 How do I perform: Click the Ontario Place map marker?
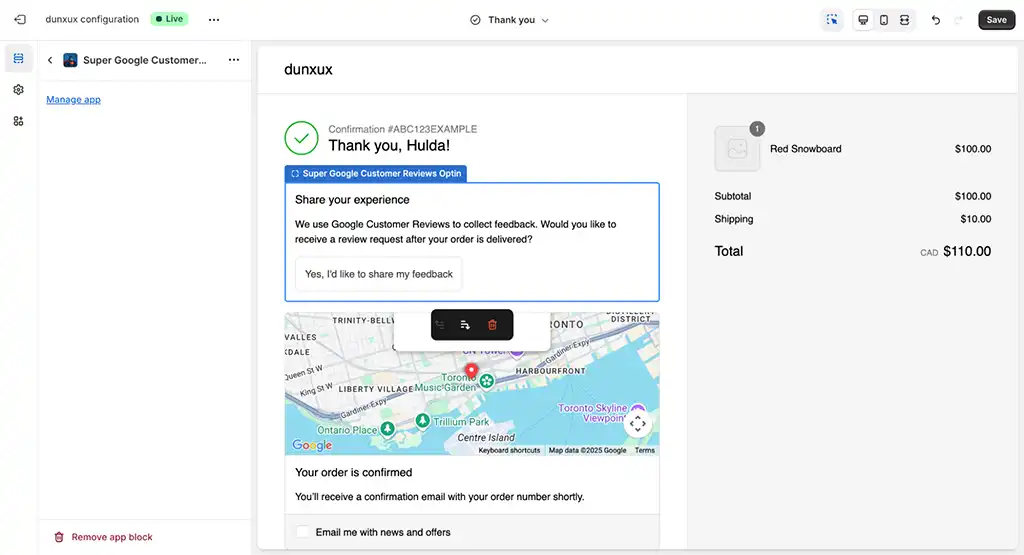(x=388, y=429)
